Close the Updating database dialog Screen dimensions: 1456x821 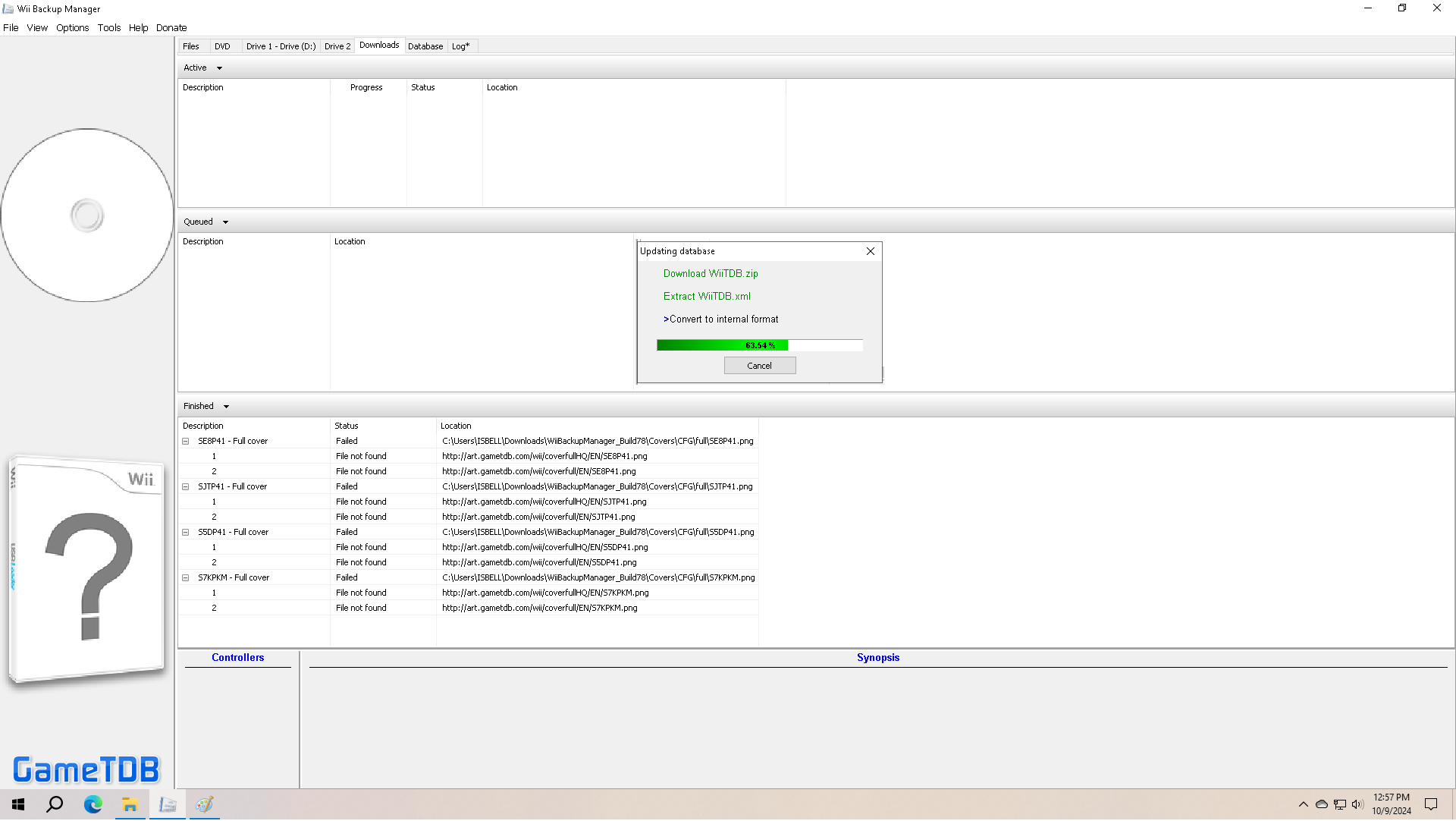871,251
